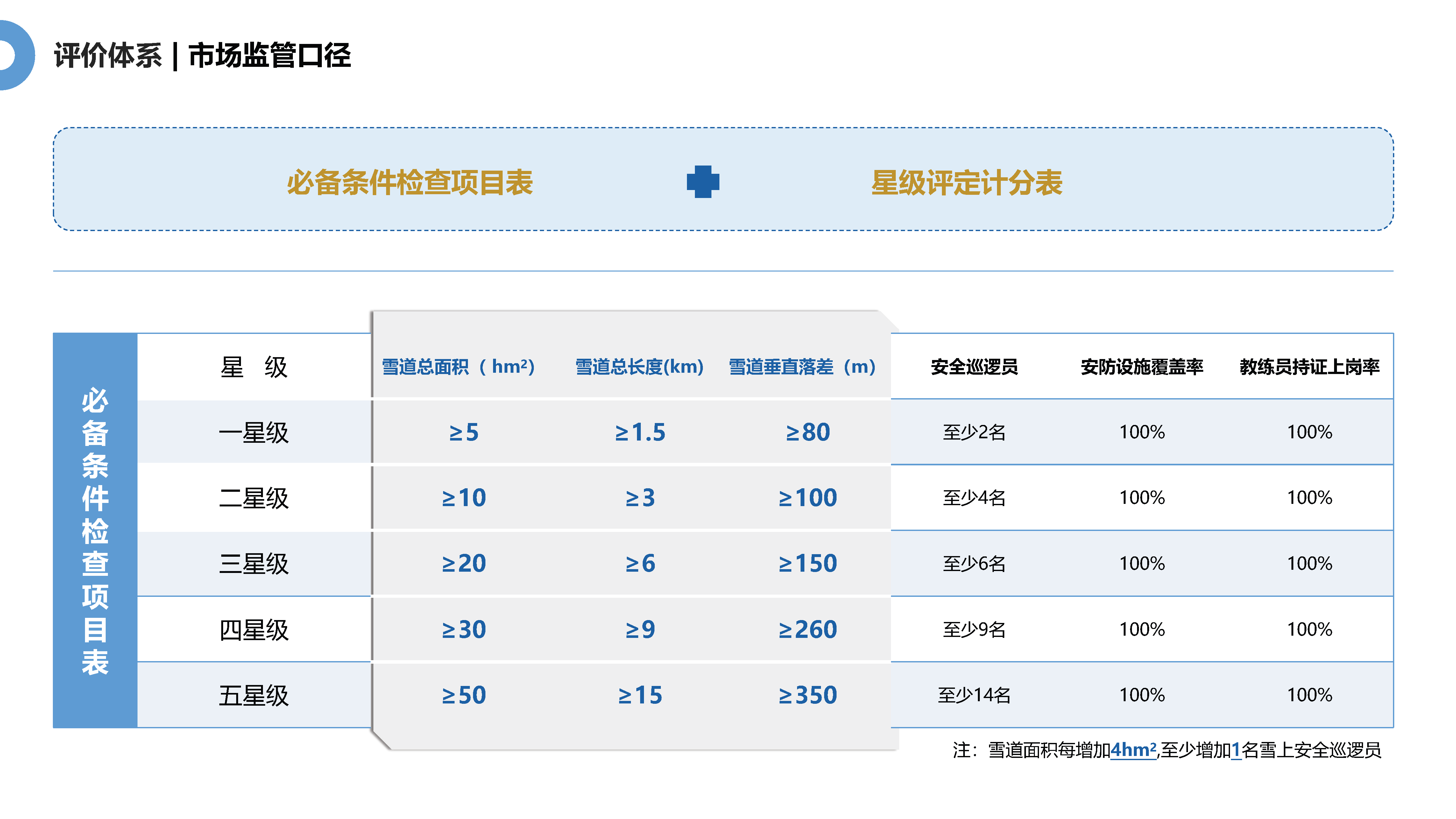The height and width of the screenshot is (819, 1456).
Task: Click the ≥260 vertical drop cell
Action: [808, 630]
